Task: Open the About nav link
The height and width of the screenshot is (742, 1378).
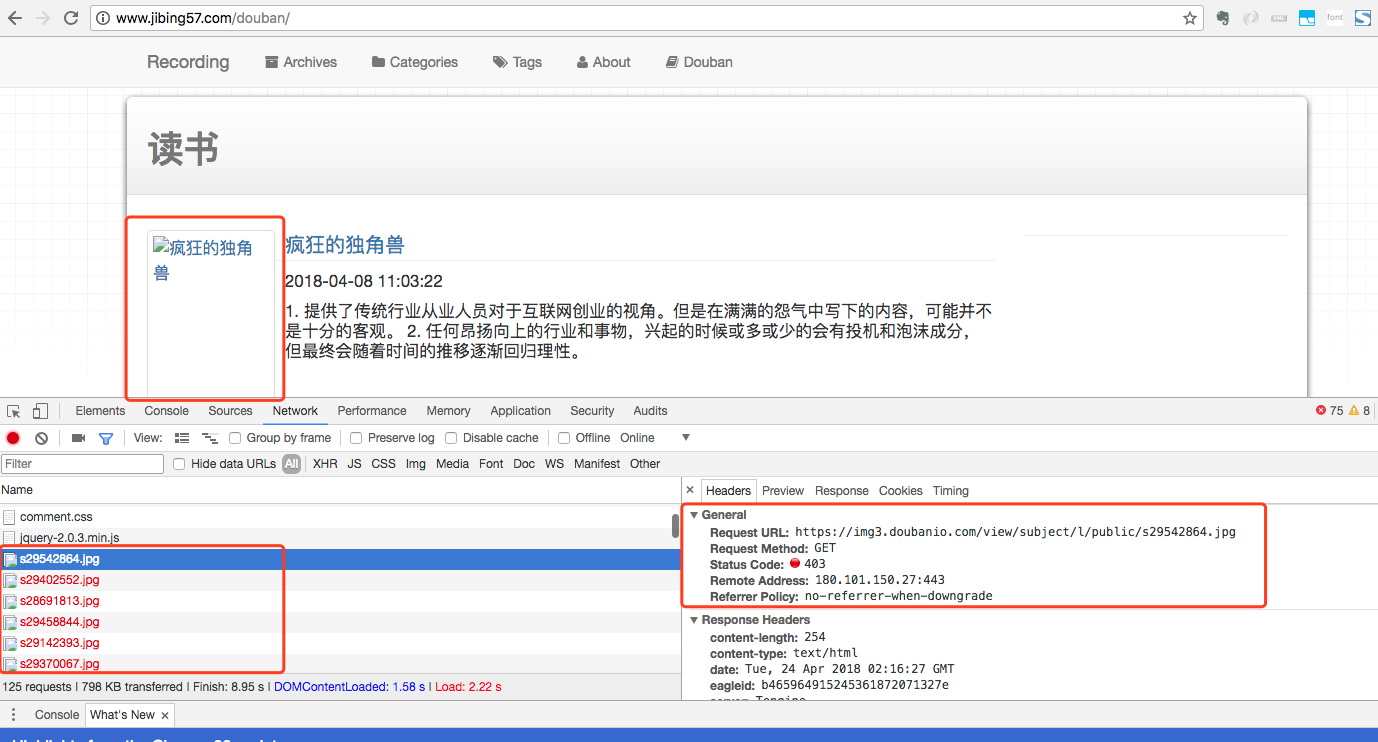Action: point(604,62)
